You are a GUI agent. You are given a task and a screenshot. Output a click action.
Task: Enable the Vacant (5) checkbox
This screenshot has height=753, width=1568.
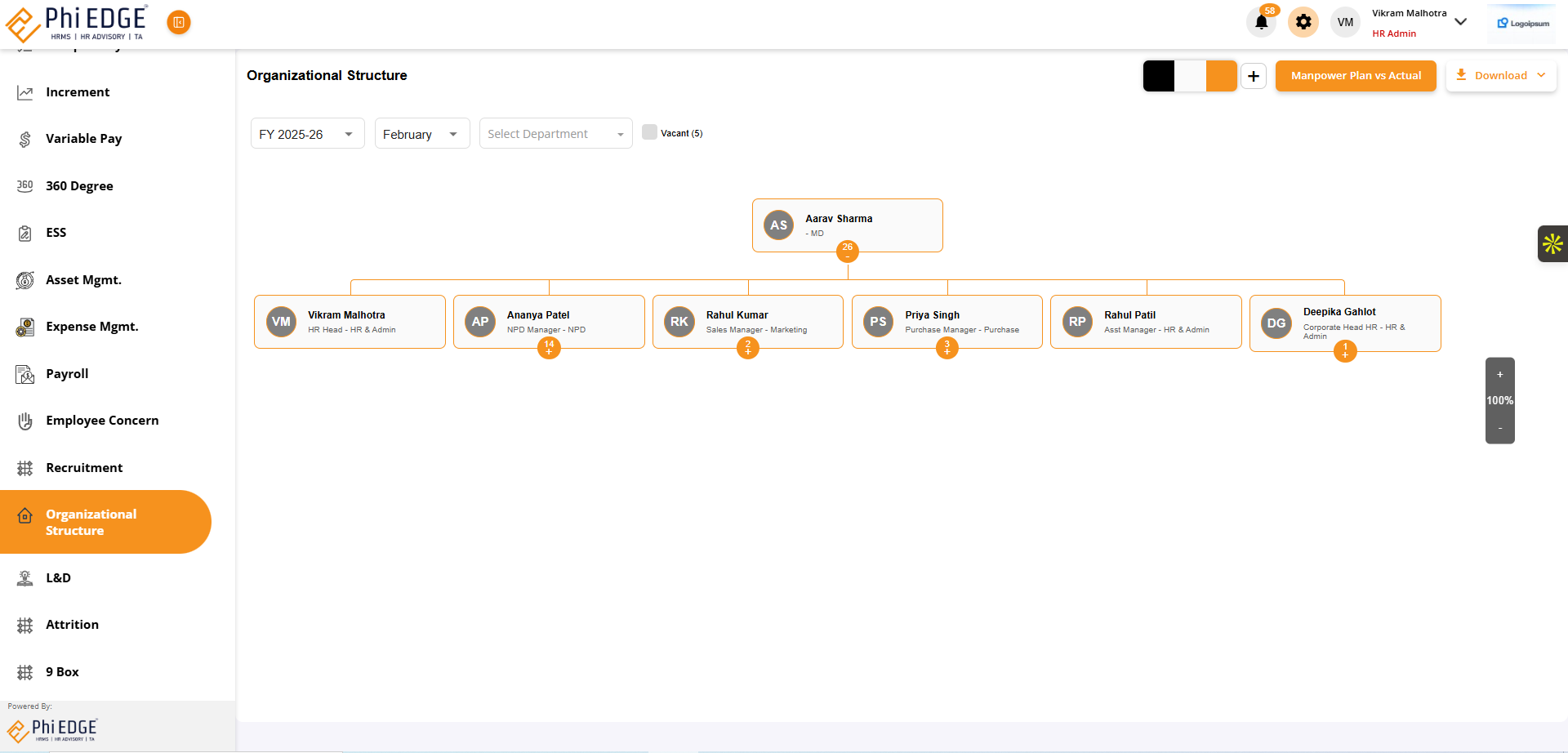pyautogui.click(x=649, y=132)
